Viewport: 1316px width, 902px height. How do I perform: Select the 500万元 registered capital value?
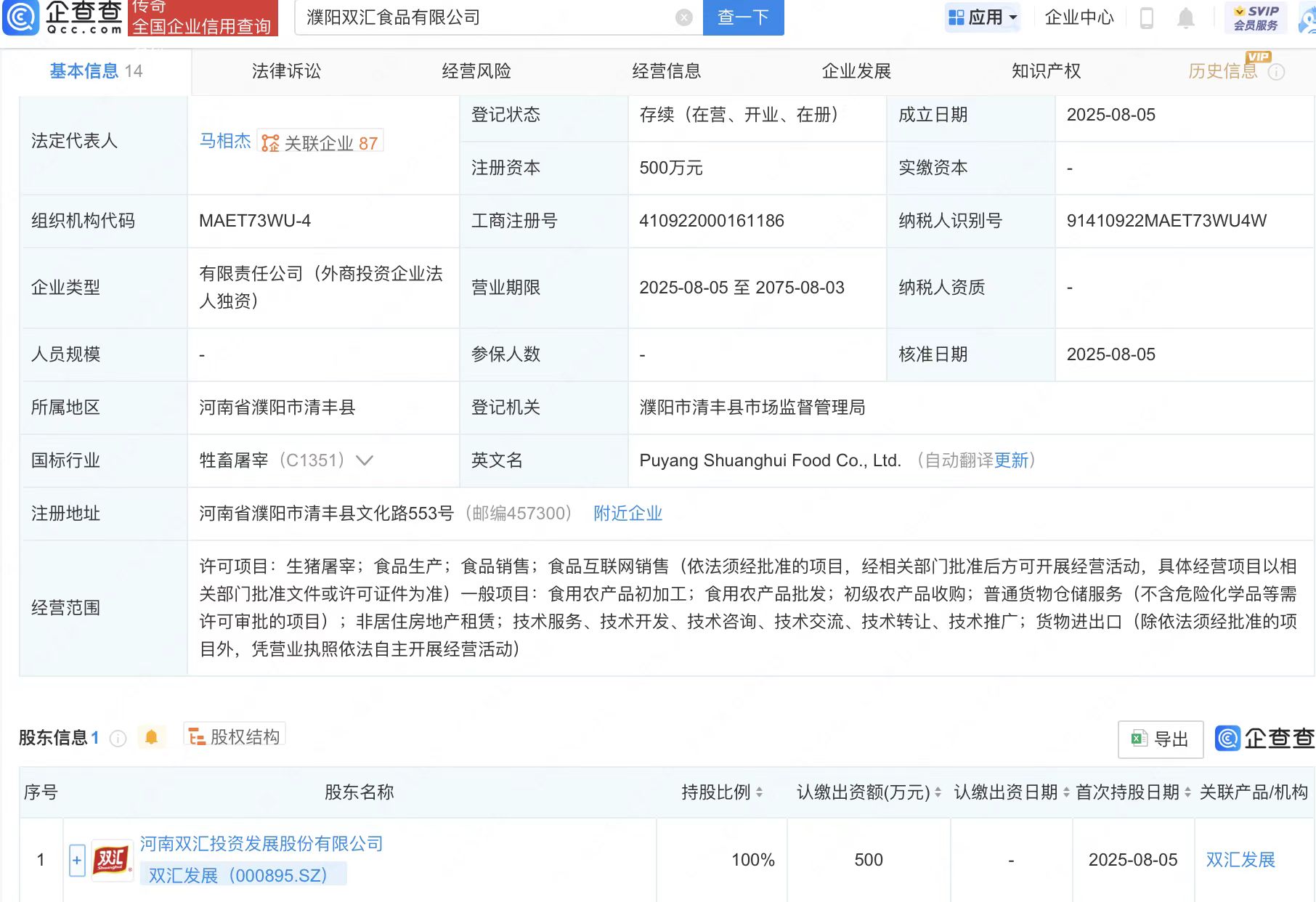tap(671, 168)
